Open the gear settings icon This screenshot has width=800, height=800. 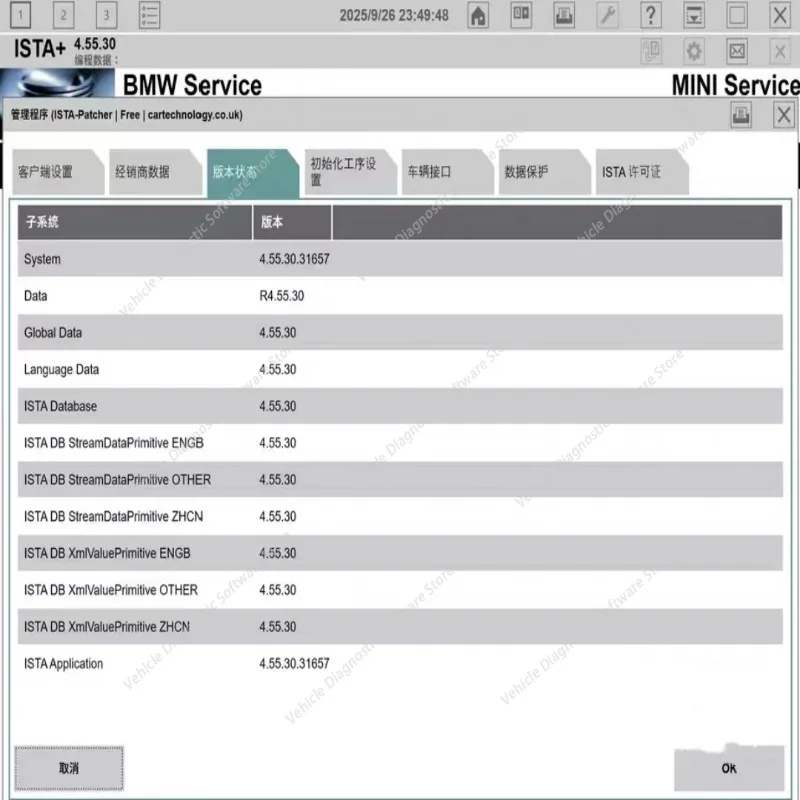pos(694,51)
